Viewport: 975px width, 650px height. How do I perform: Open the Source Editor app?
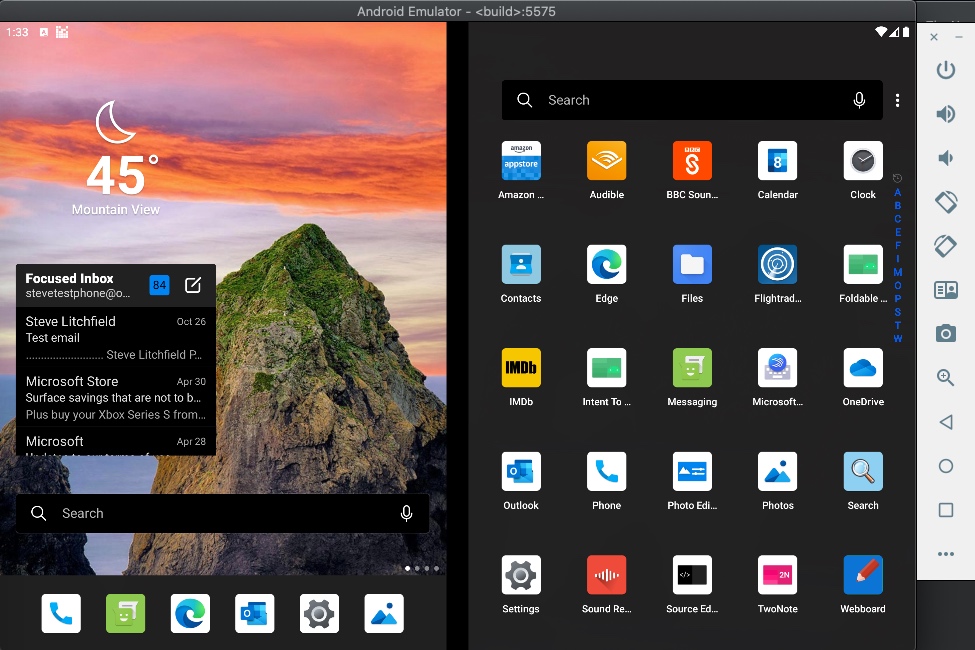(x=692, y=575)
